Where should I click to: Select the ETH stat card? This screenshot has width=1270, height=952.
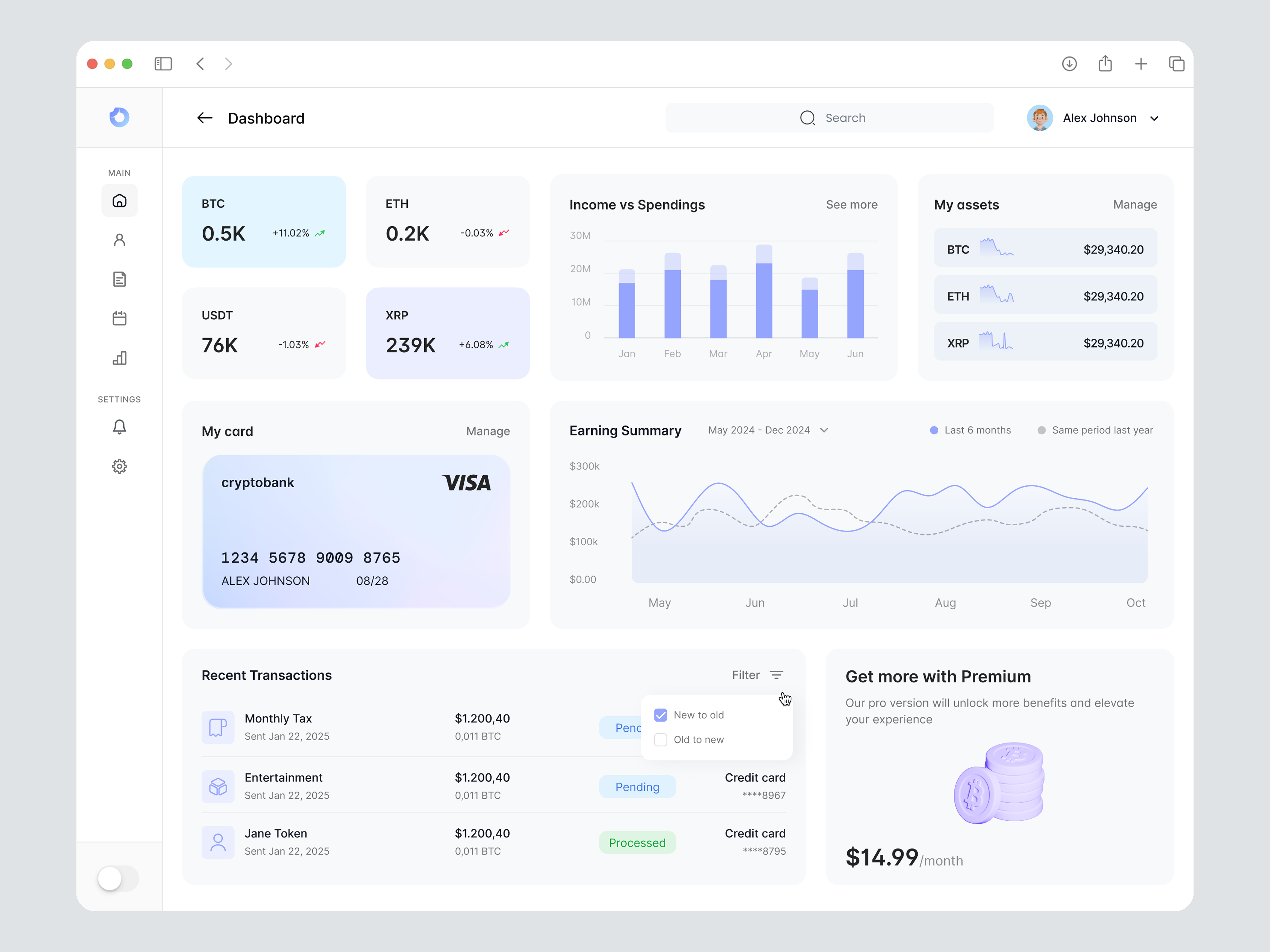click(448, 222)
